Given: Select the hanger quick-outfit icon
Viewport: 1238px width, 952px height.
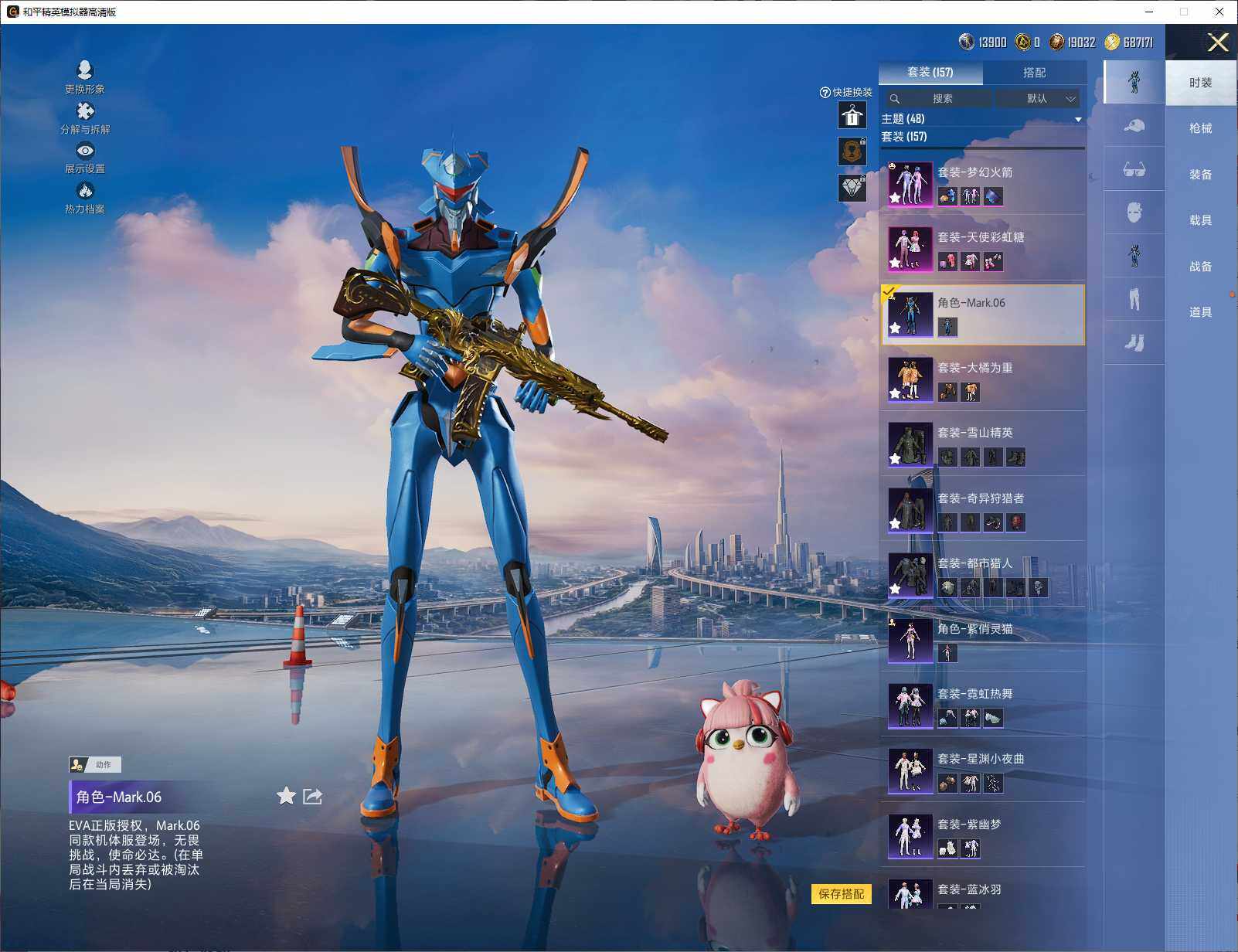Looking at the screenshot, I should point(852,115).
